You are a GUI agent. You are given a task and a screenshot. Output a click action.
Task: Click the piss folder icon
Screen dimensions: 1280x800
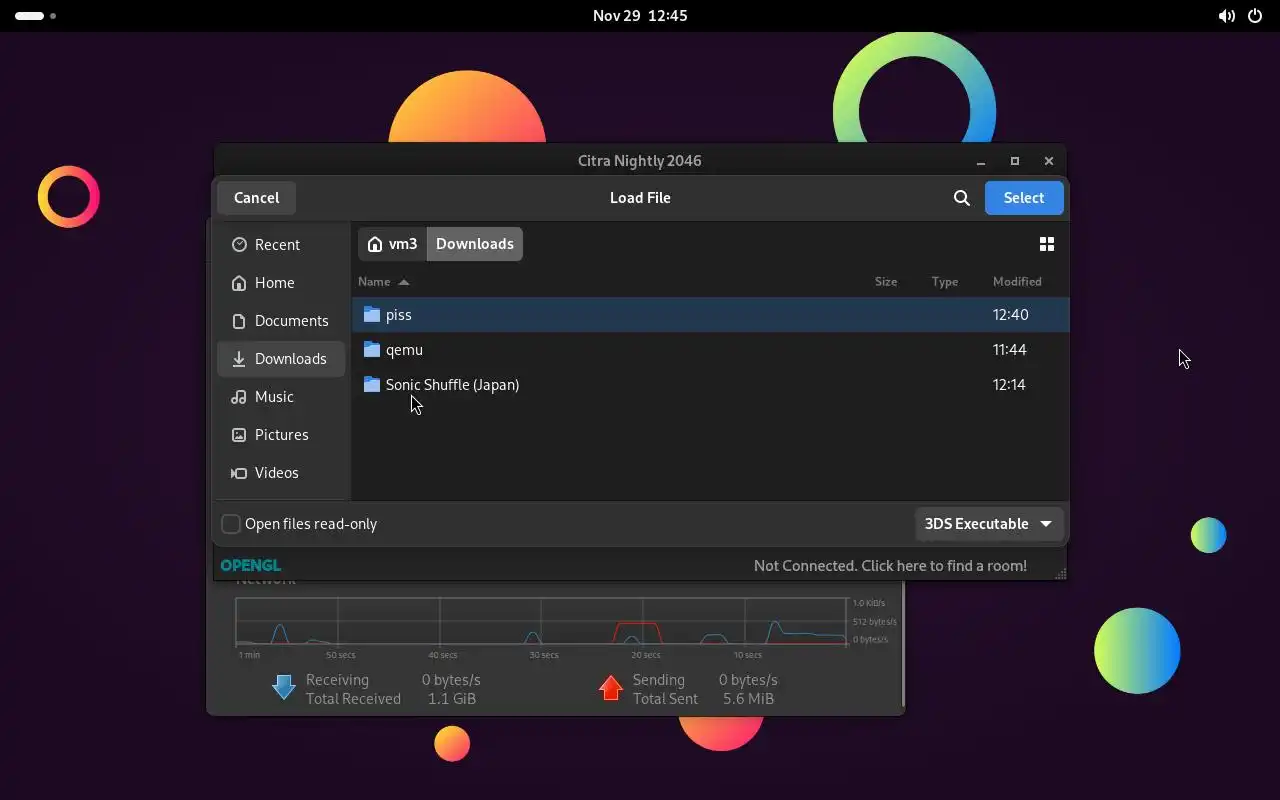tap(372, 315)
